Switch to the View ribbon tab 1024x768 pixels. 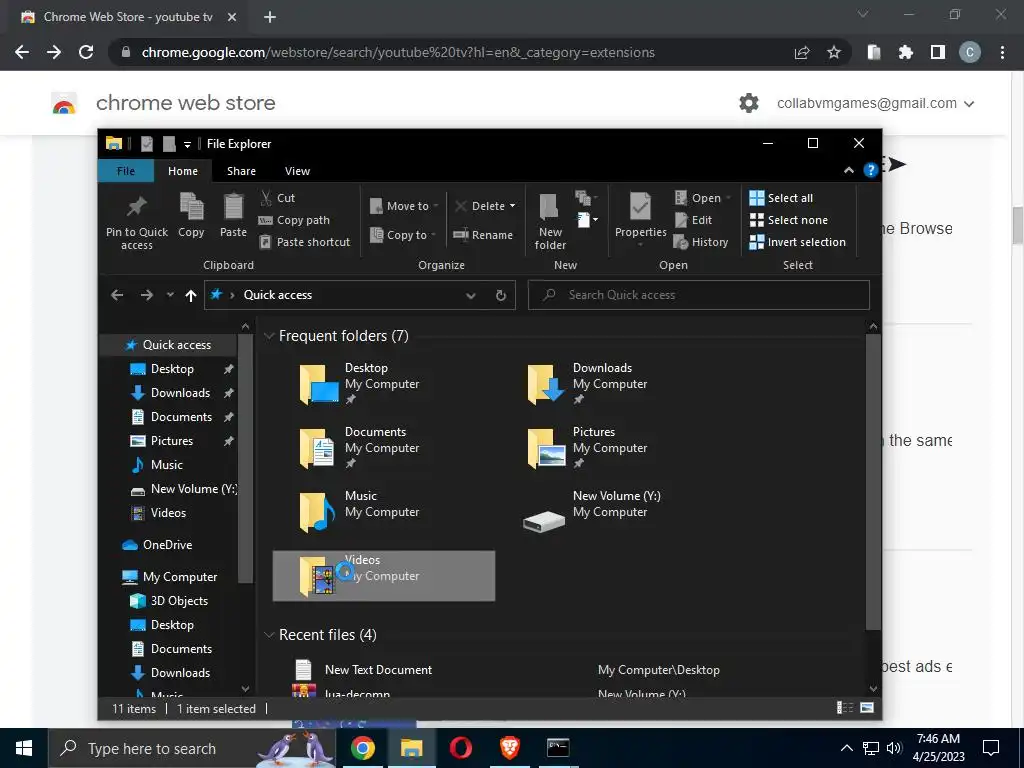pos(297,171)
